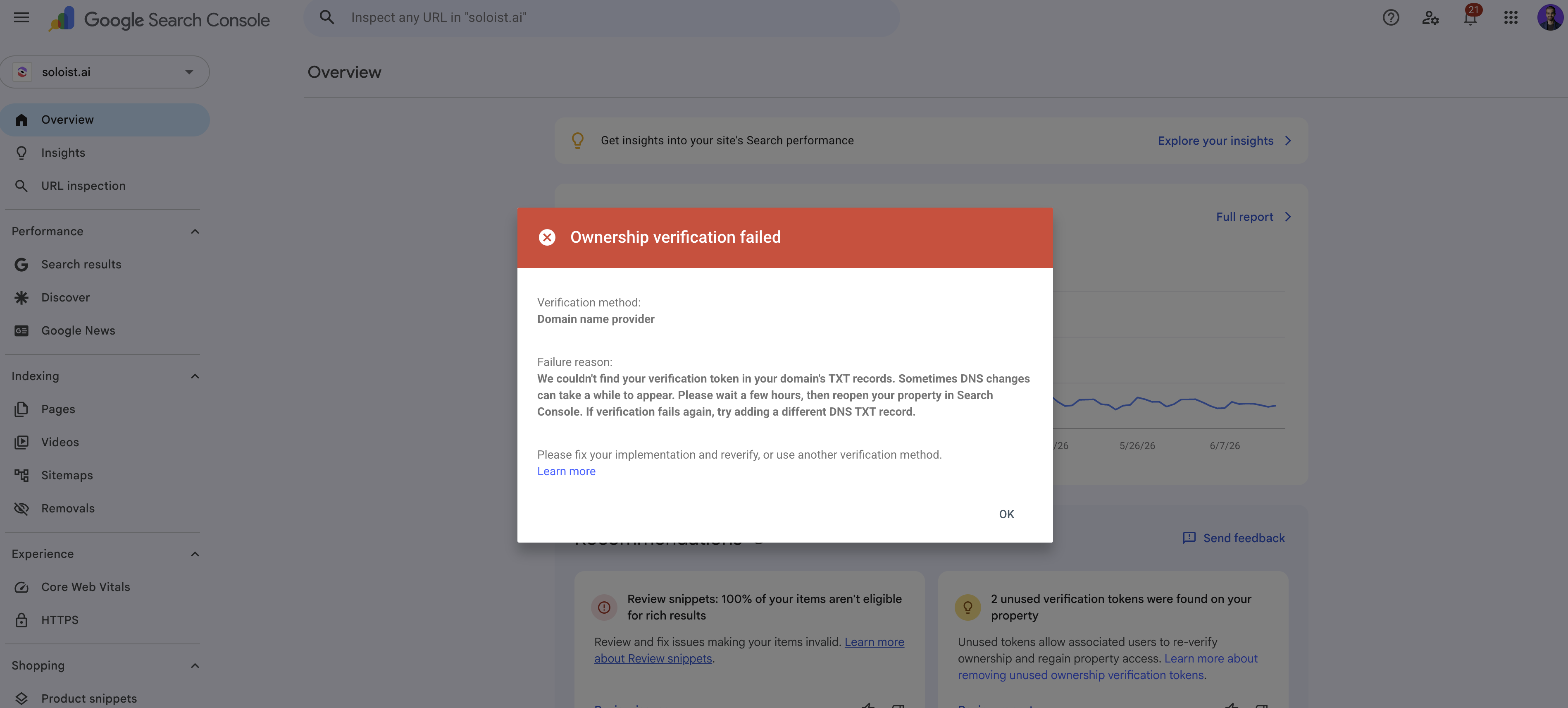Open the Google News report
The image size is (1568, 708).
pos(78,331)
